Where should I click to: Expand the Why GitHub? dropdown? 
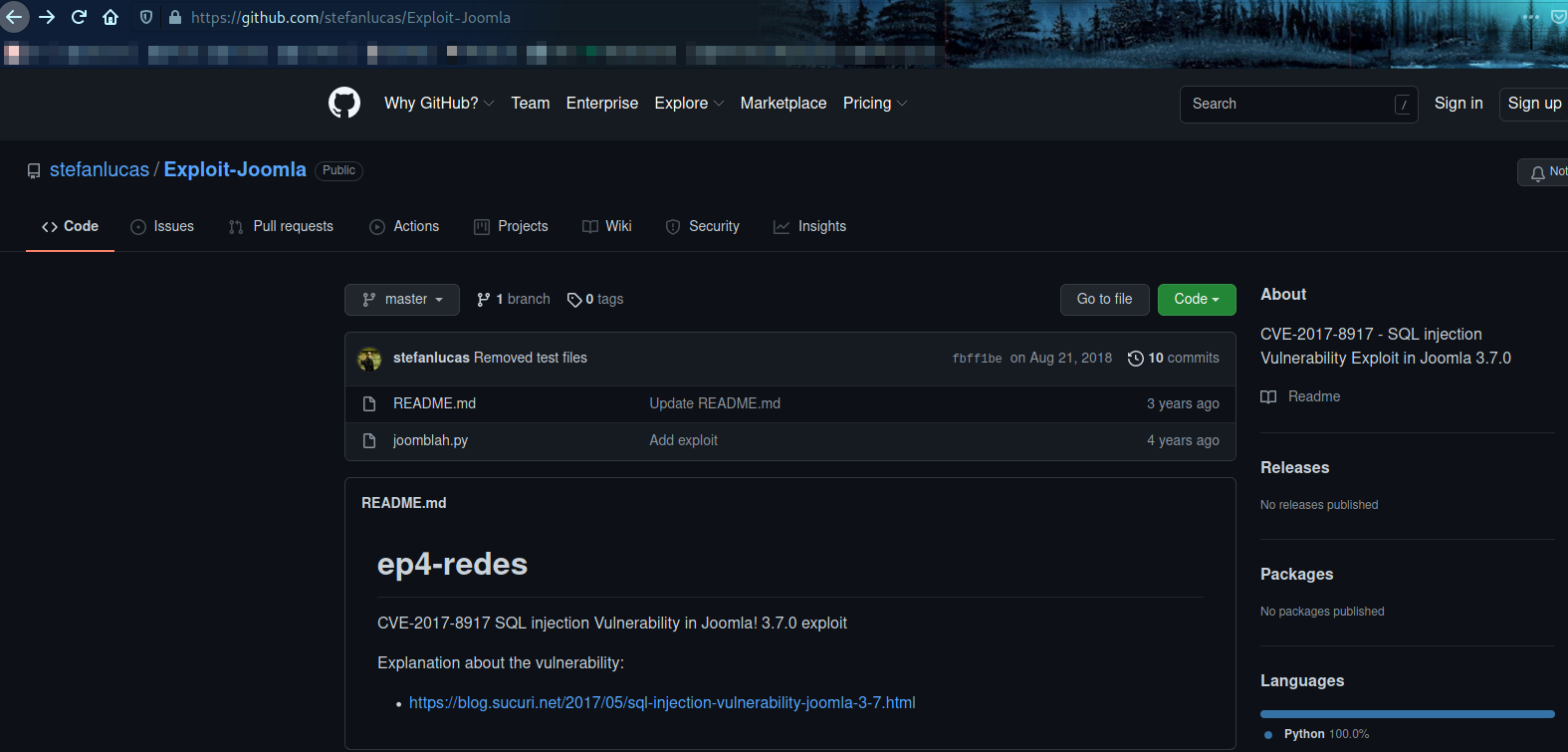439,103
